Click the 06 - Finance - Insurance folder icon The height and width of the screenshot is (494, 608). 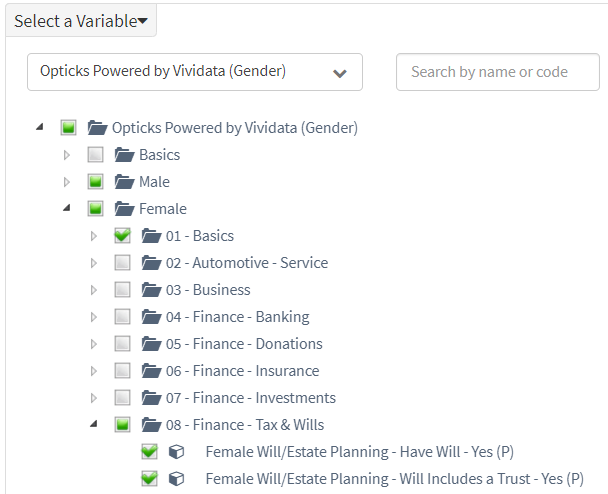(x=151, y=371)
